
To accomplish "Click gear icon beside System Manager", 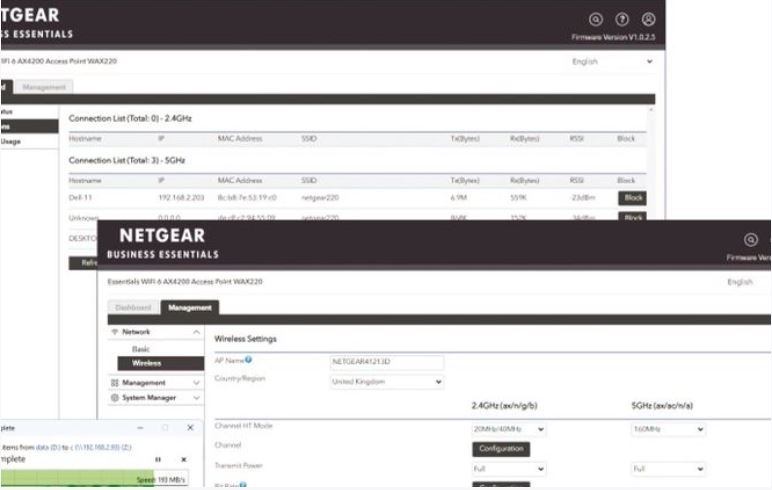I will (115, 397).
